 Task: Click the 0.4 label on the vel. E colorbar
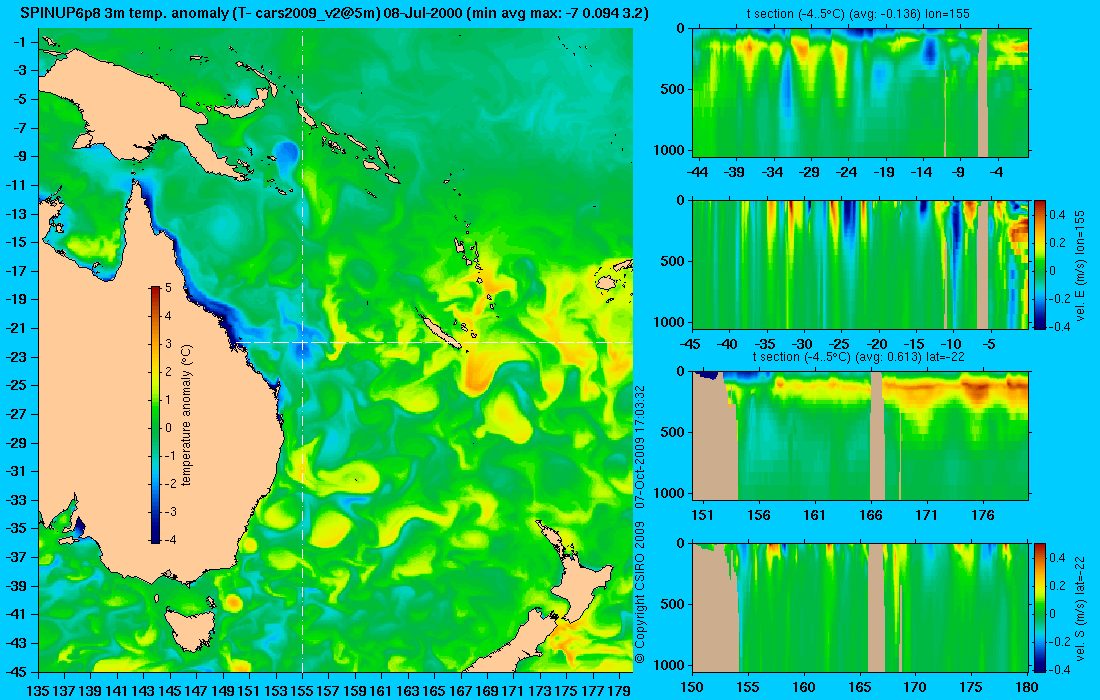[1057, 215]
